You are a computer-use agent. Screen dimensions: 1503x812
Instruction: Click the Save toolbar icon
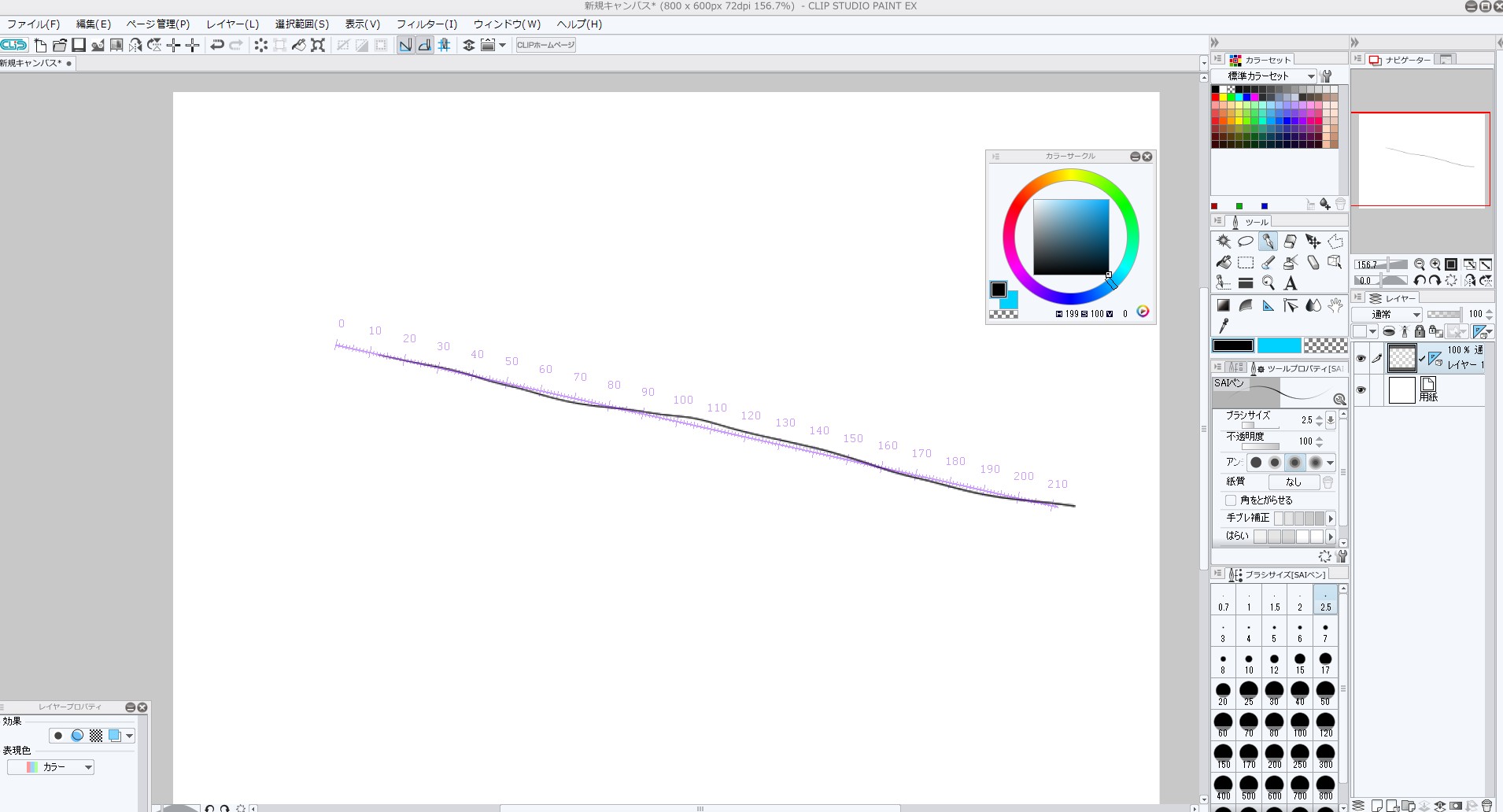click(79, 45)
